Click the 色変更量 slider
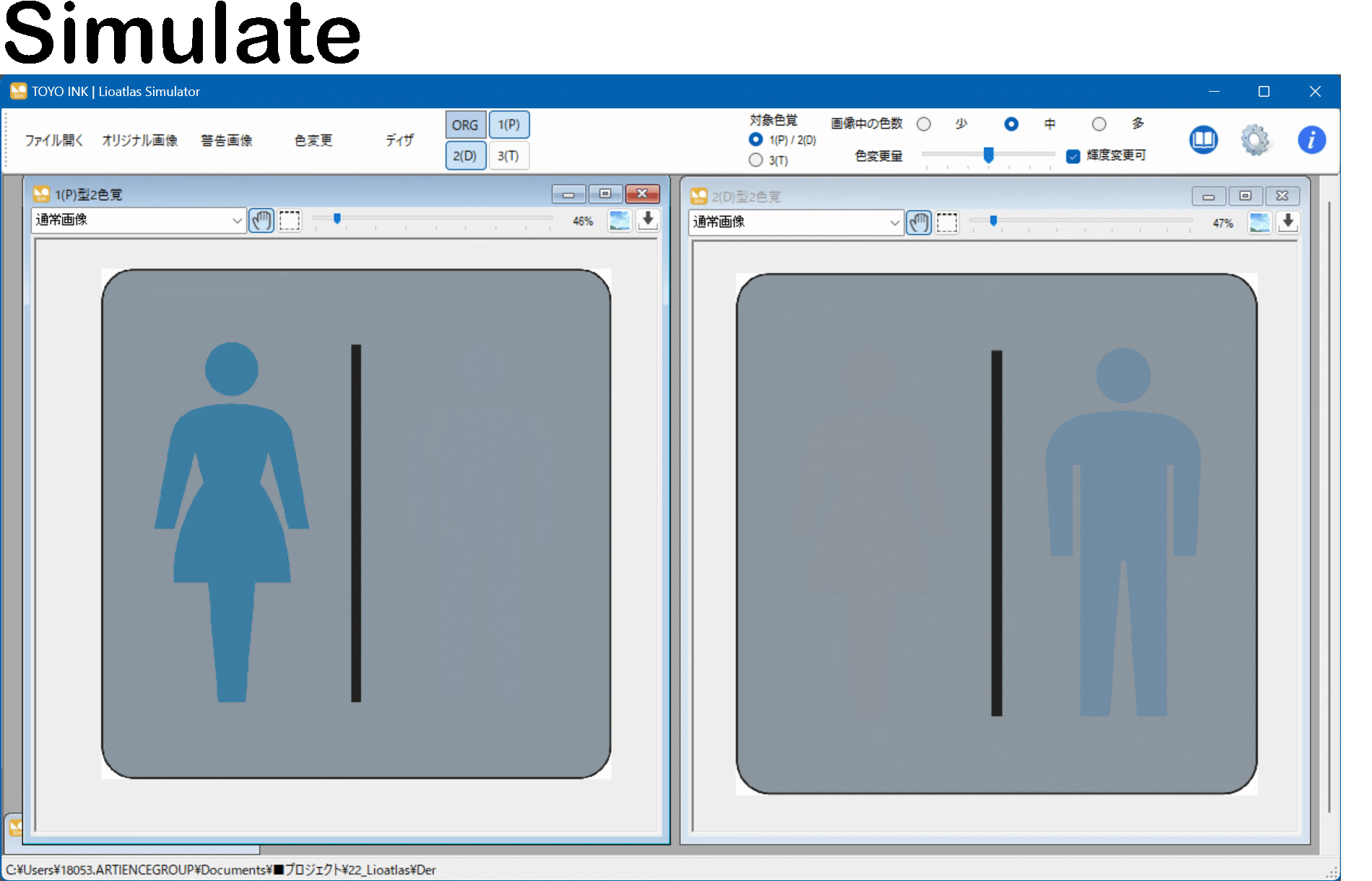Viewport: 1372px width, 881px height. [988, 155]
